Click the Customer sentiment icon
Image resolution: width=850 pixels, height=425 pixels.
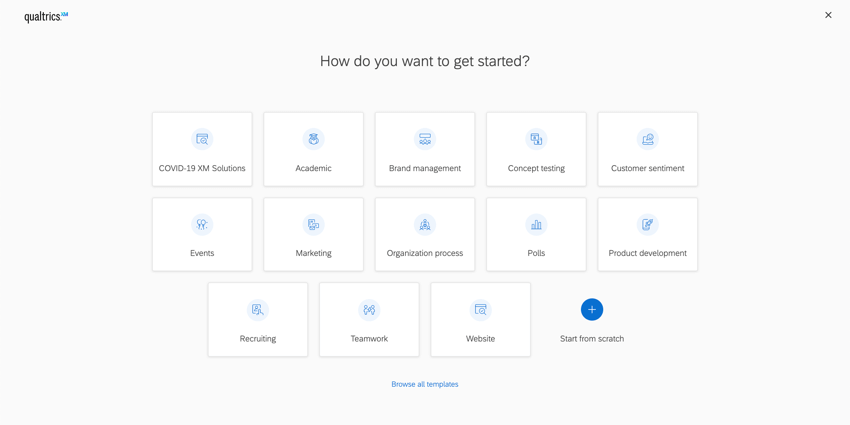(648, 139)
